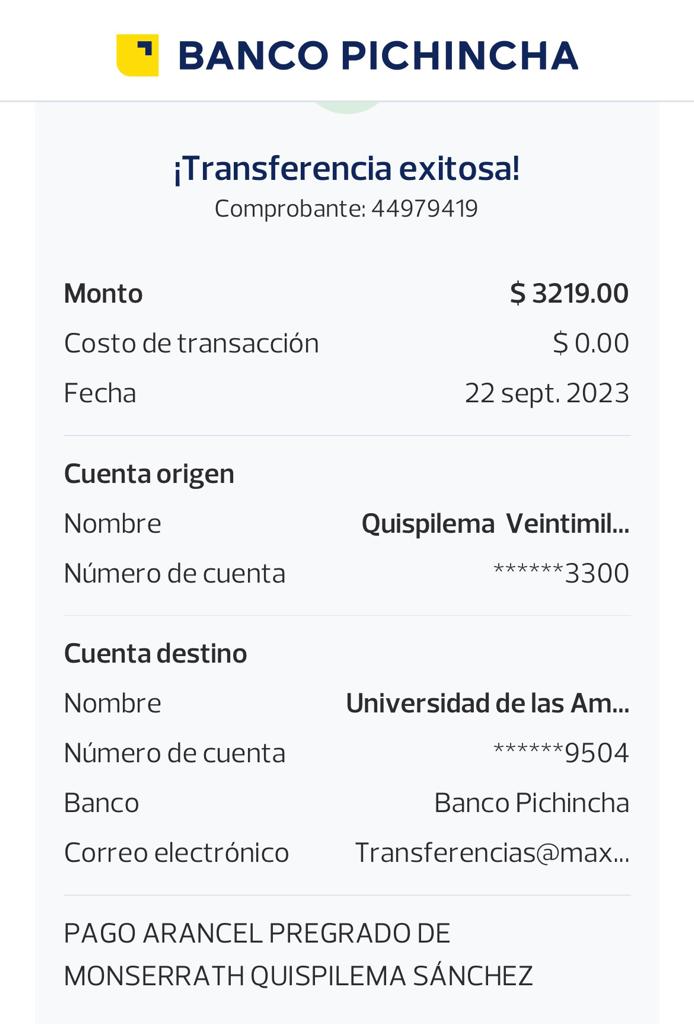
Task: Select the date 22 sept. 2023
Action: pyautogui.click(x=546, y=393)
